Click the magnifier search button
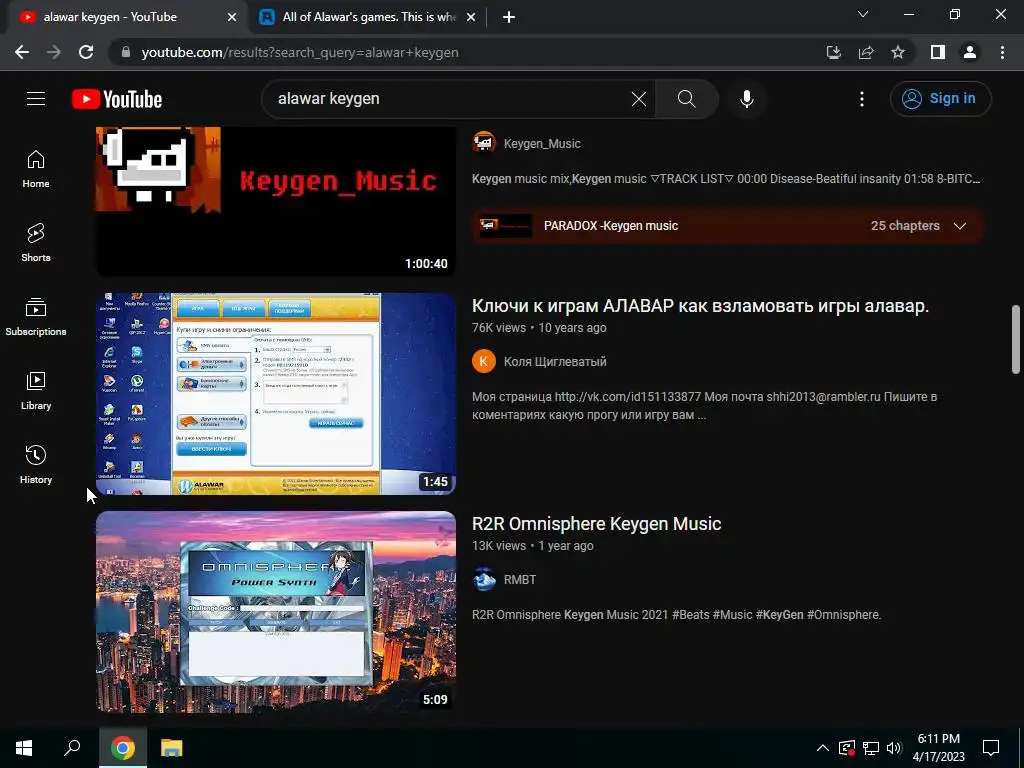The width and height of the screenshot is (1024, 768). coord(686,99)
